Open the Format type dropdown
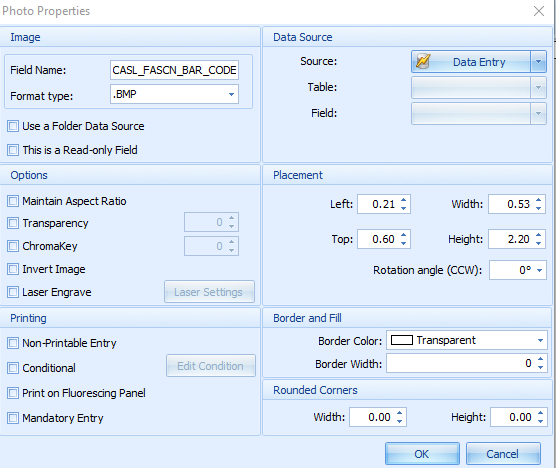The width and height of the screenshot is (556, 468). pyautogui.click(x=231, y=94)
